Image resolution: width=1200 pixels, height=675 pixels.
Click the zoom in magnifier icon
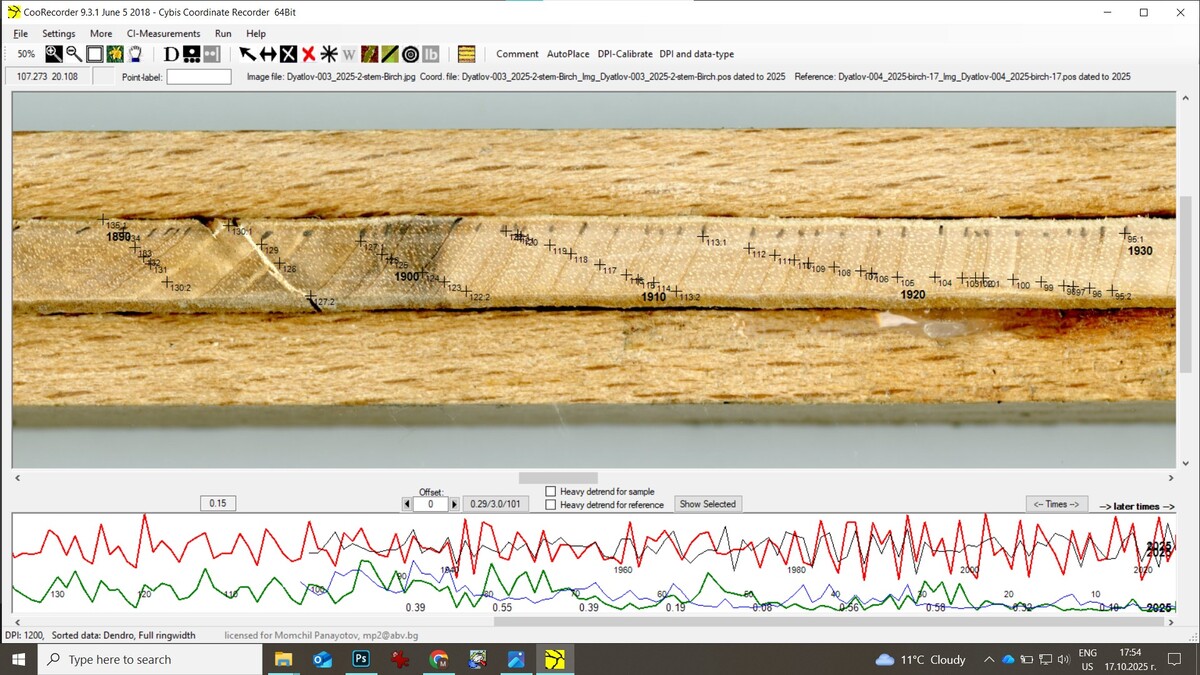click(x=54, y=54)
